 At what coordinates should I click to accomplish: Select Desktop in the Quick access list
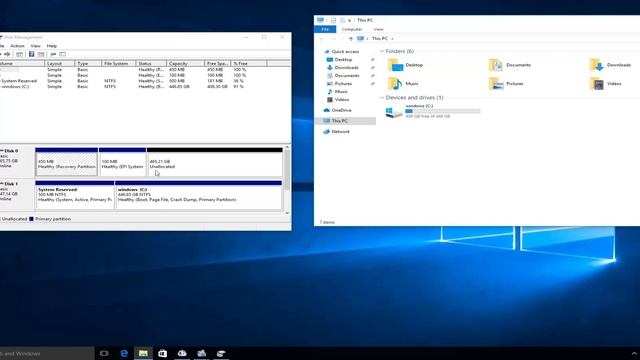coord(343,60)
